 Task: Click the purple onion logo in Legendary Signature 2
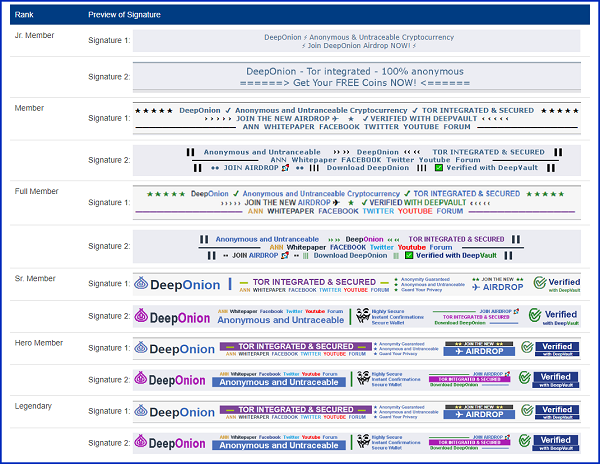click(140, 441)
